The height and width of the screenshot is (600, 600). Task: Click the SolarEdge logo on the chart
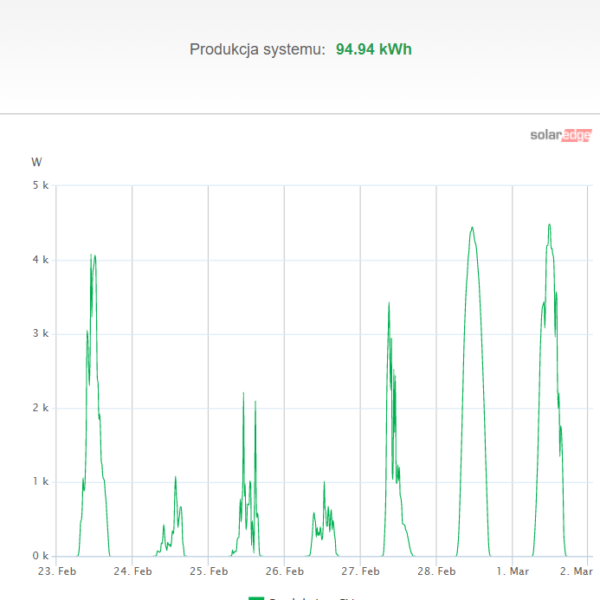[x=560, y=136]
